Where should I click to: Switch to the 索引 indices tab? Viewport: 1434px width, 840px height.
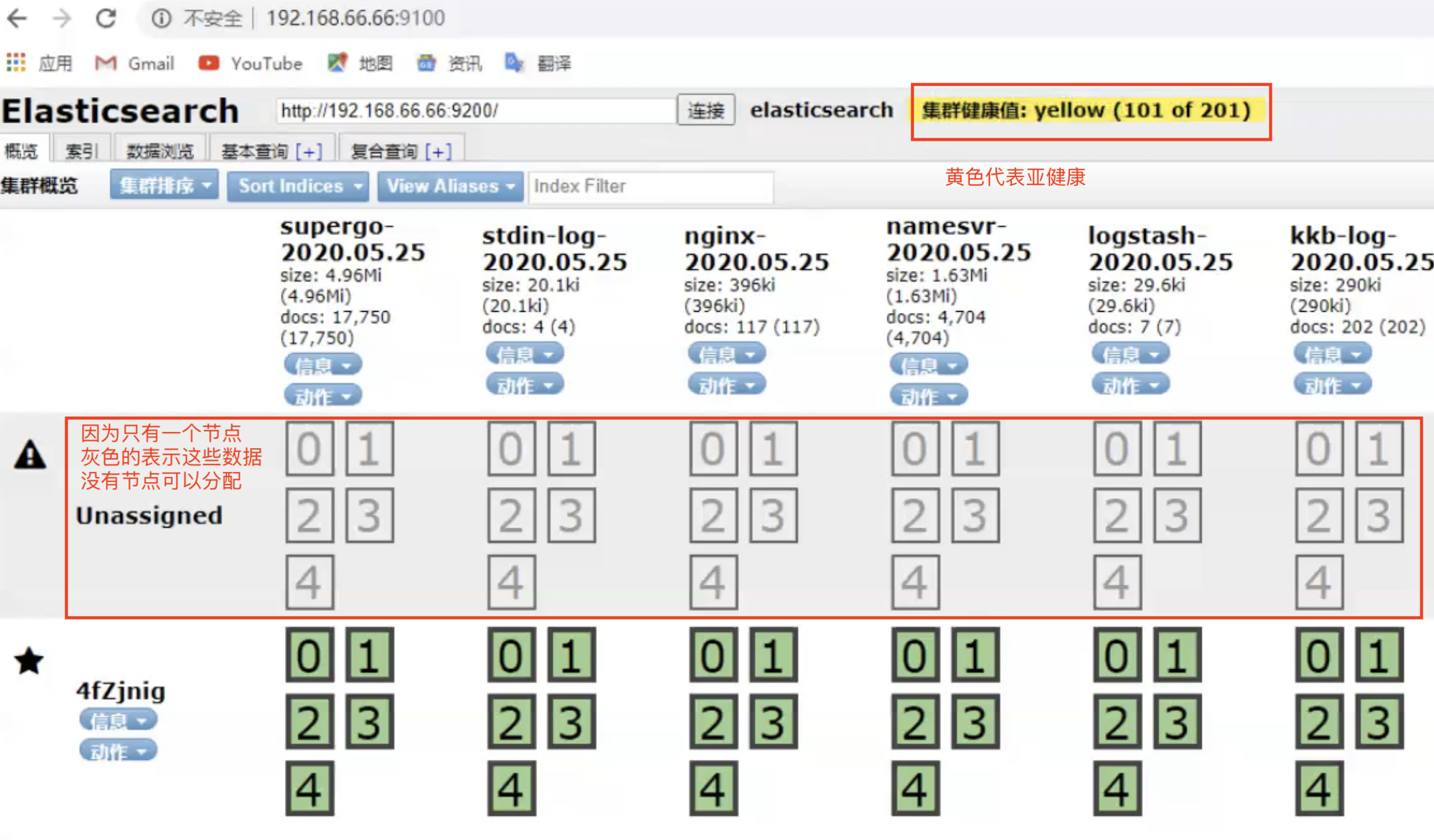82,151
